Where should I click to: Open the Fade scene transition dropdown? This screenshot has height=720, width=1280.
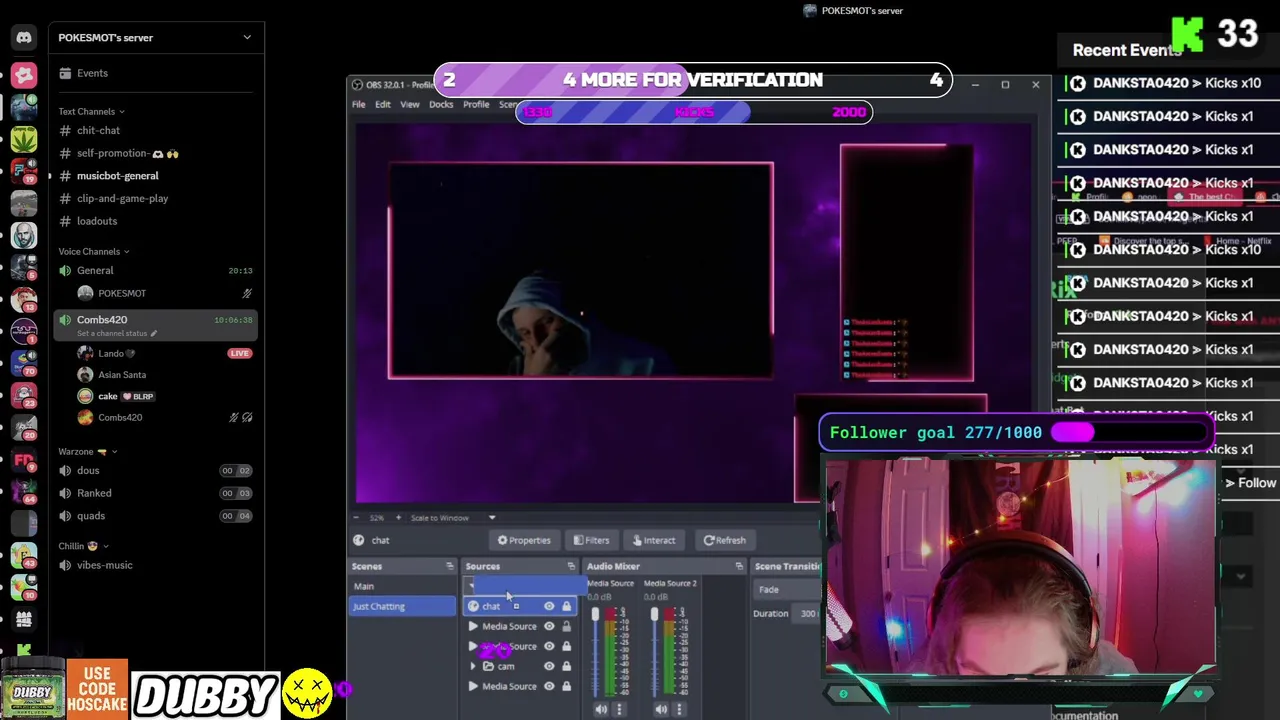pos(788,590)
